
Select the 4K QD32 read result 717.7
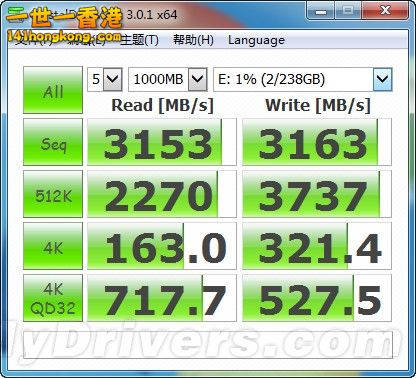tap(162, 298)
